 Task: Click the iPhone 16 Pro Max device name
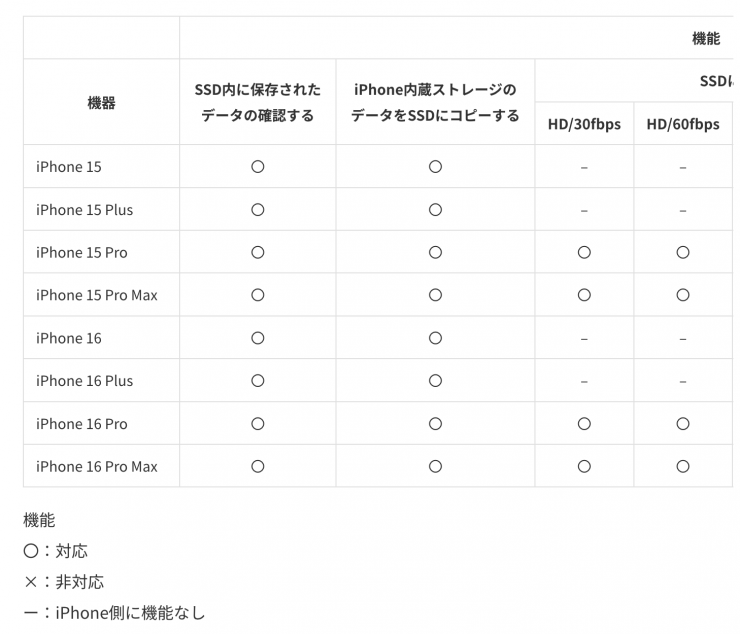(97, 466)
